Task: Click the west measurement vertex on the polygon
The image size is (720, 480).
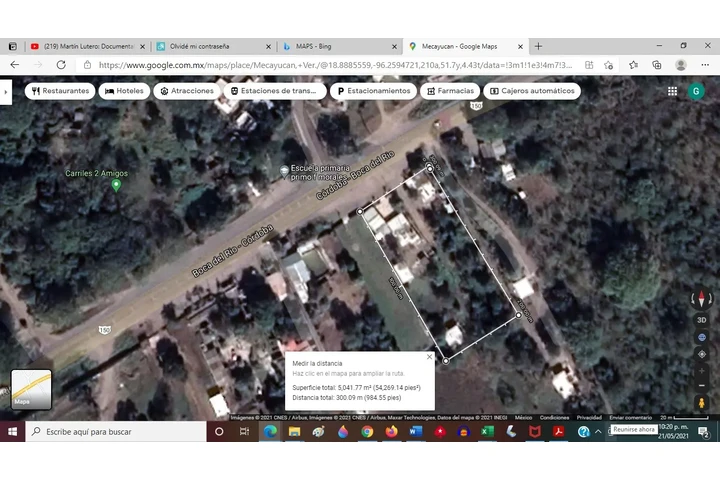Action: click(x=360, y=212)
